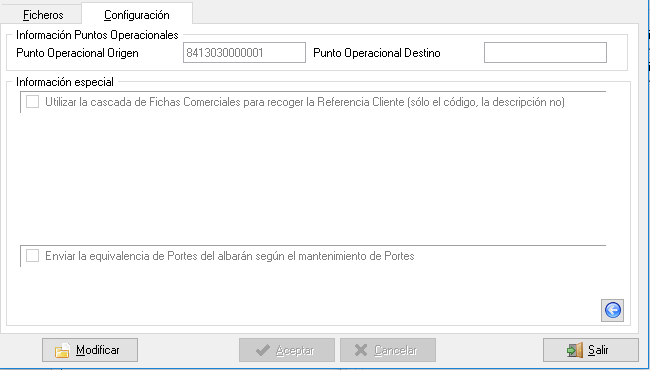Screen dimensions: 650x370
Task: Click the folder icon on Modificar
Action: coord(62,351)
